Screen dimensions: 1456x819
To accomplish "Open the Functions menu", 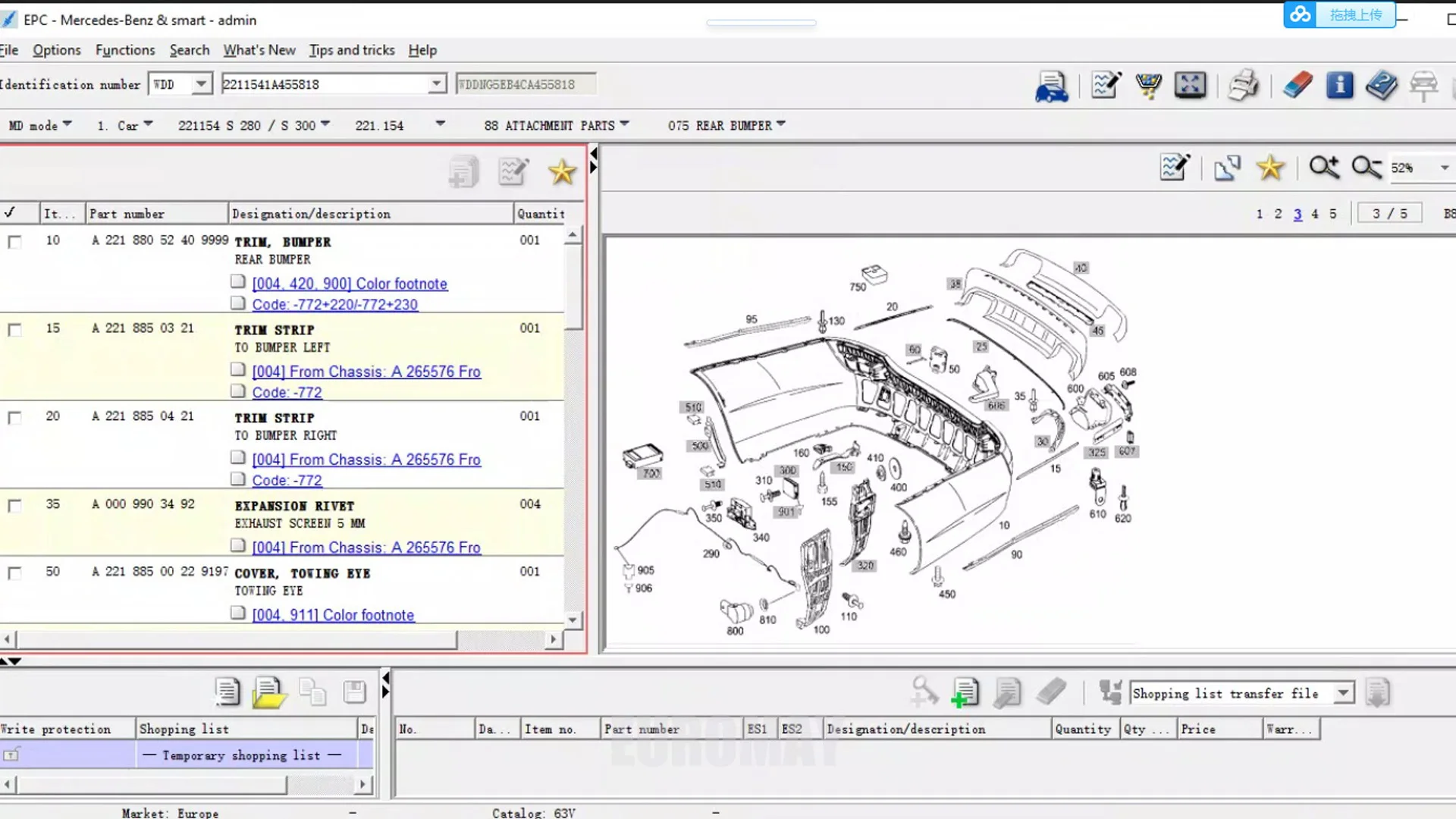I will pyautogui.click(x=125, y=50).
